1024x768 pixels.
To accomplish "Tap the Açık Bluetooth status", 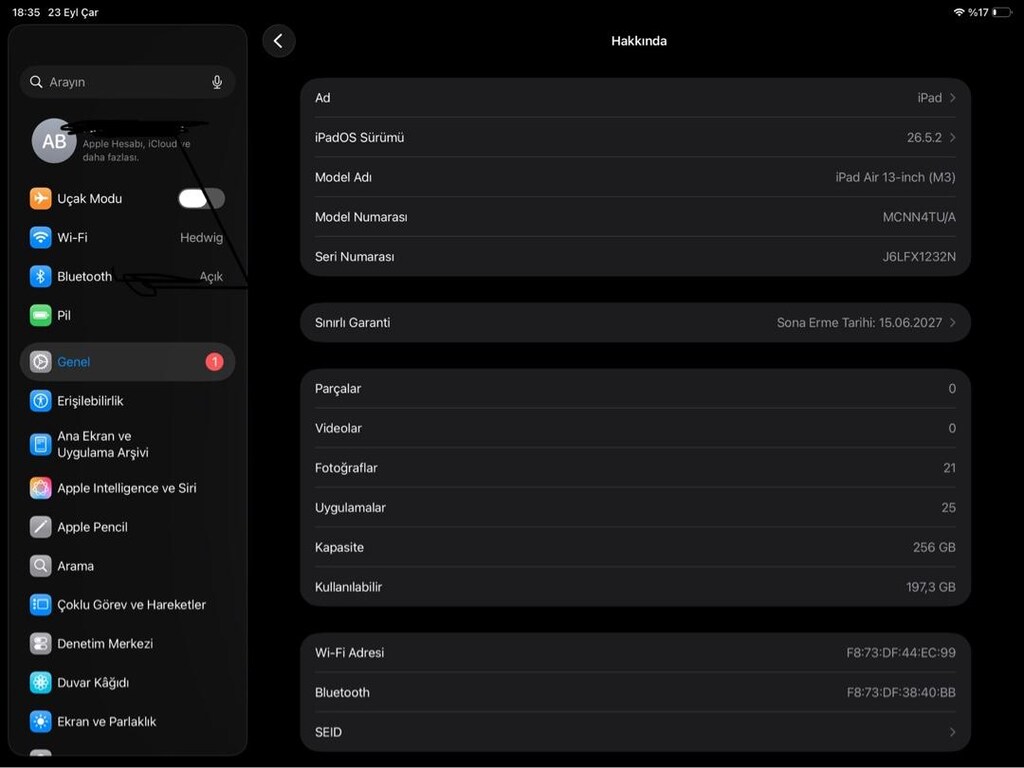I will pyautogui.click(x=211, y=277).
